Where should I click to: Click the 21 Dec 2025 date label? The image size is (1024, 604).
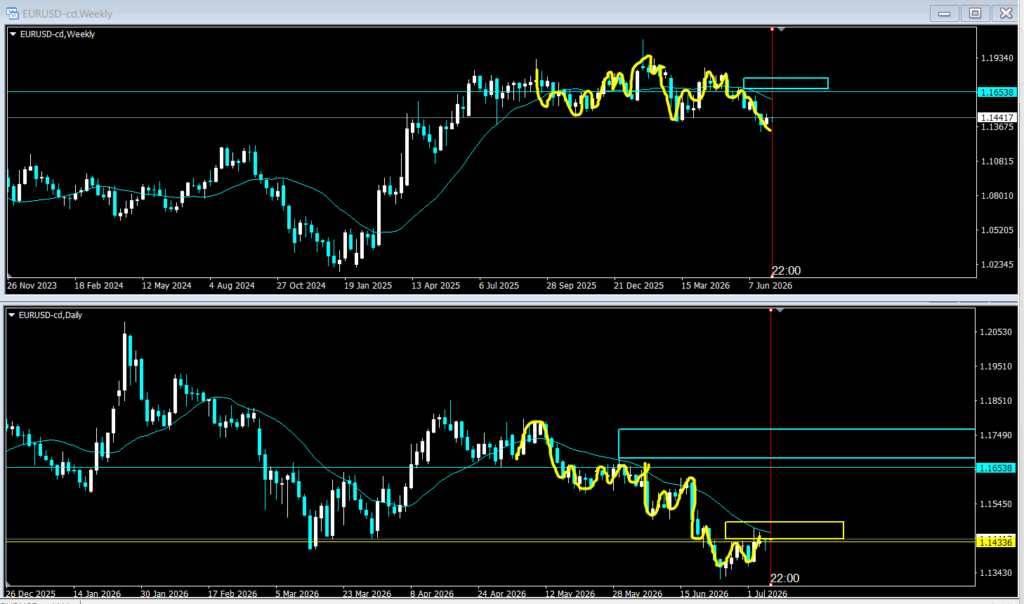coord(639,285)
